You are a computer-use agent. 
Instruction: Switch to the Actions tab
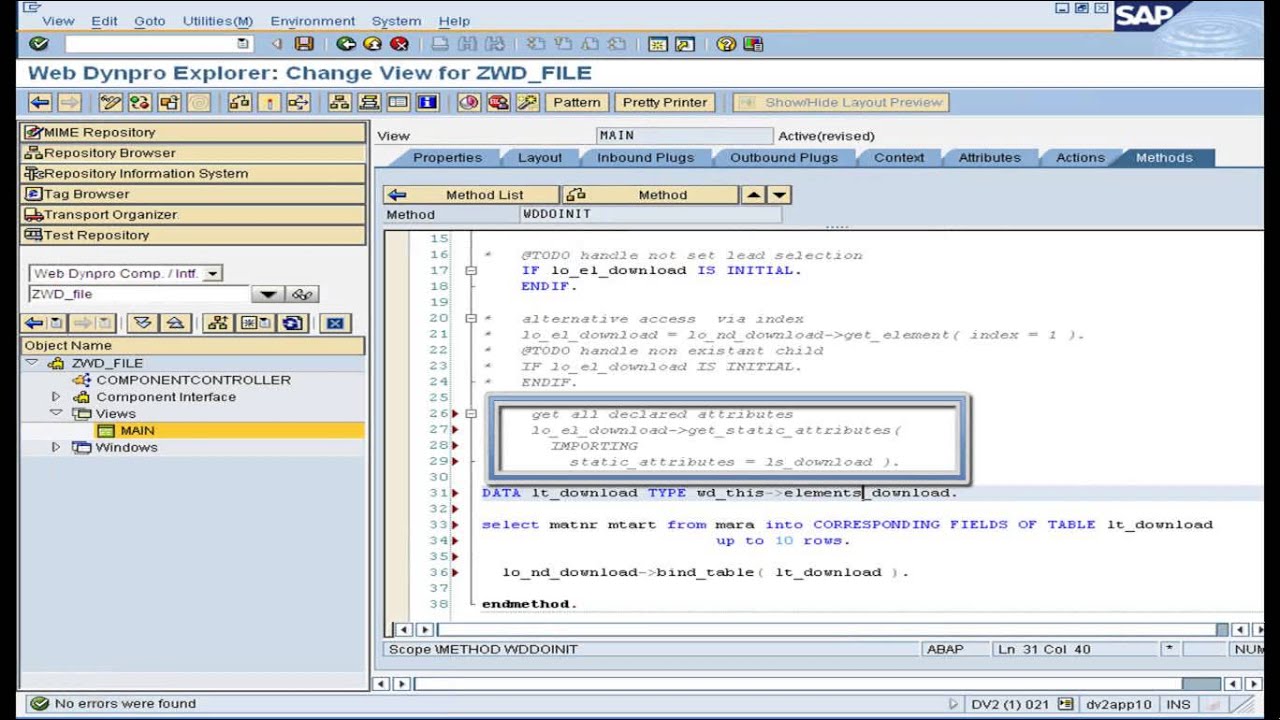[x=1080, y=158]
